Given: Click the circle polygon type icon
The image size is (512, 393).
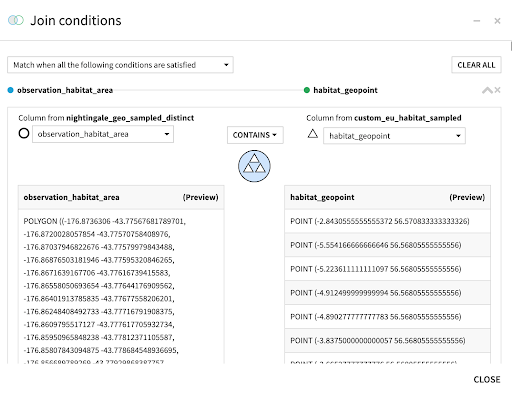Looking at the screenshot, I should (x=24, y=133).
